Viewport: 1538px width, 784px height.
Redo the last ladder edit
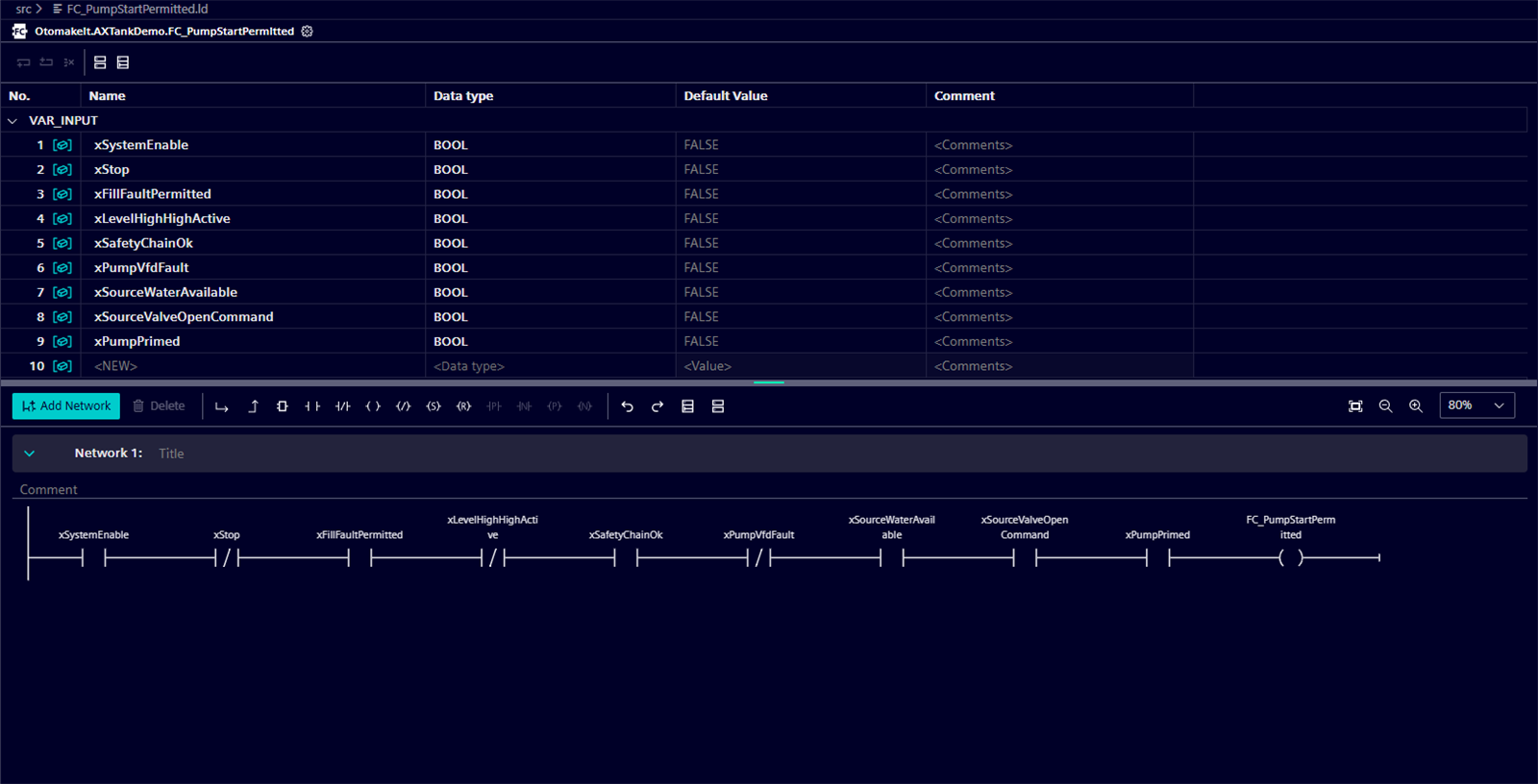pyautogui.click(x=657, y=406)
